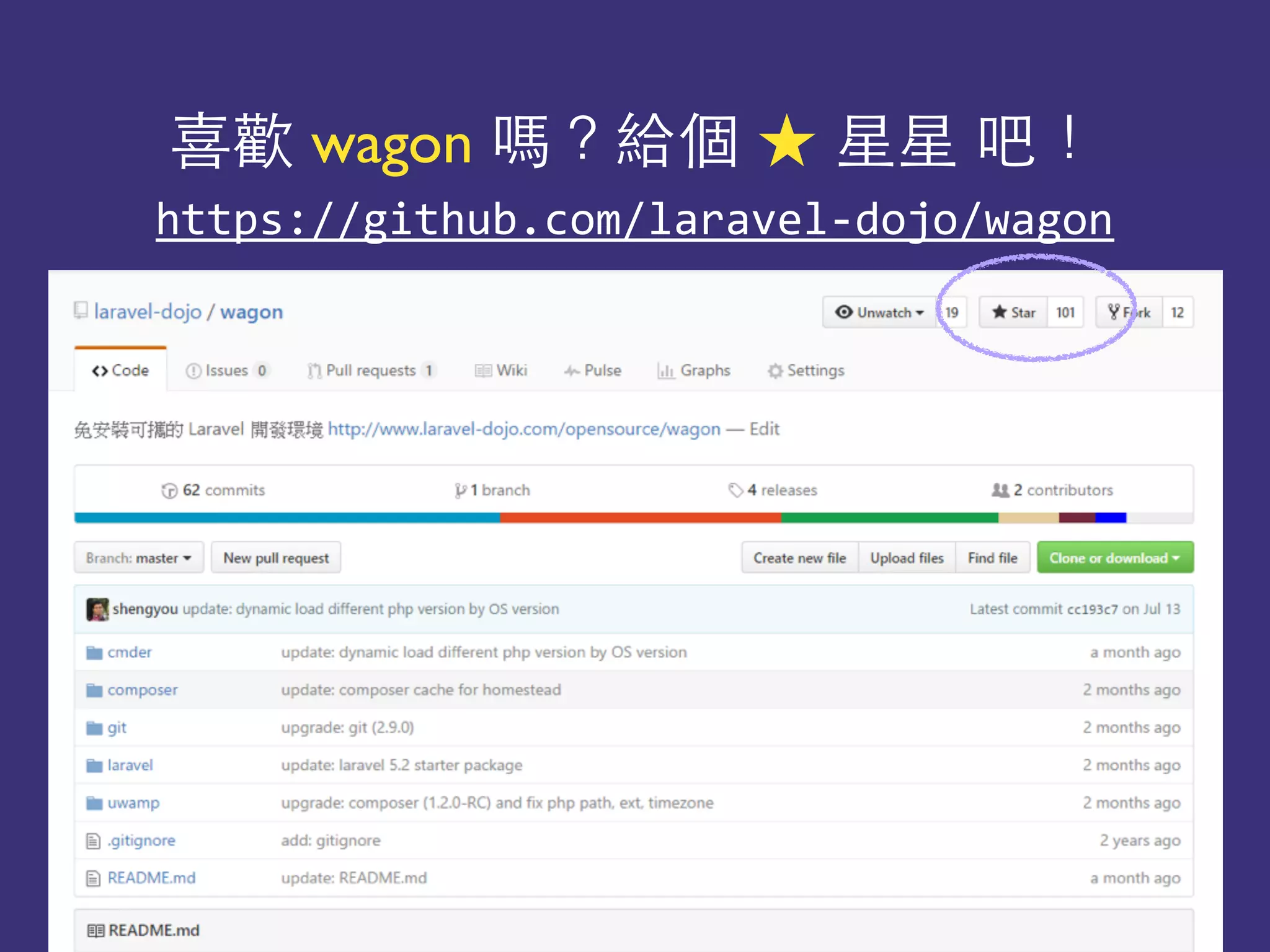Open the laravel-dojo organization link
Viewport: 1270px width, 952px height.
[148, 312]
